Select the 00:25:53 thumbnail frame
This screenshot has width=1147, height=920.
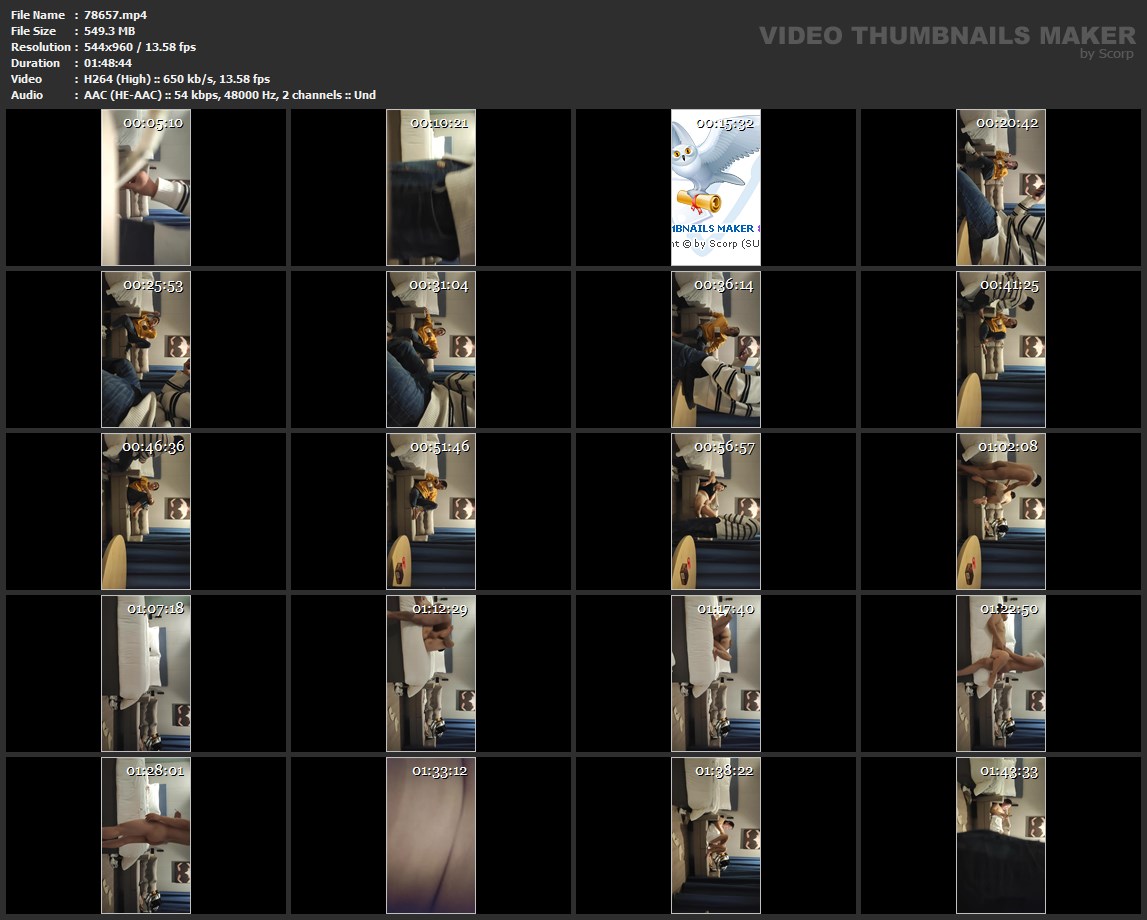pos(146,350)
